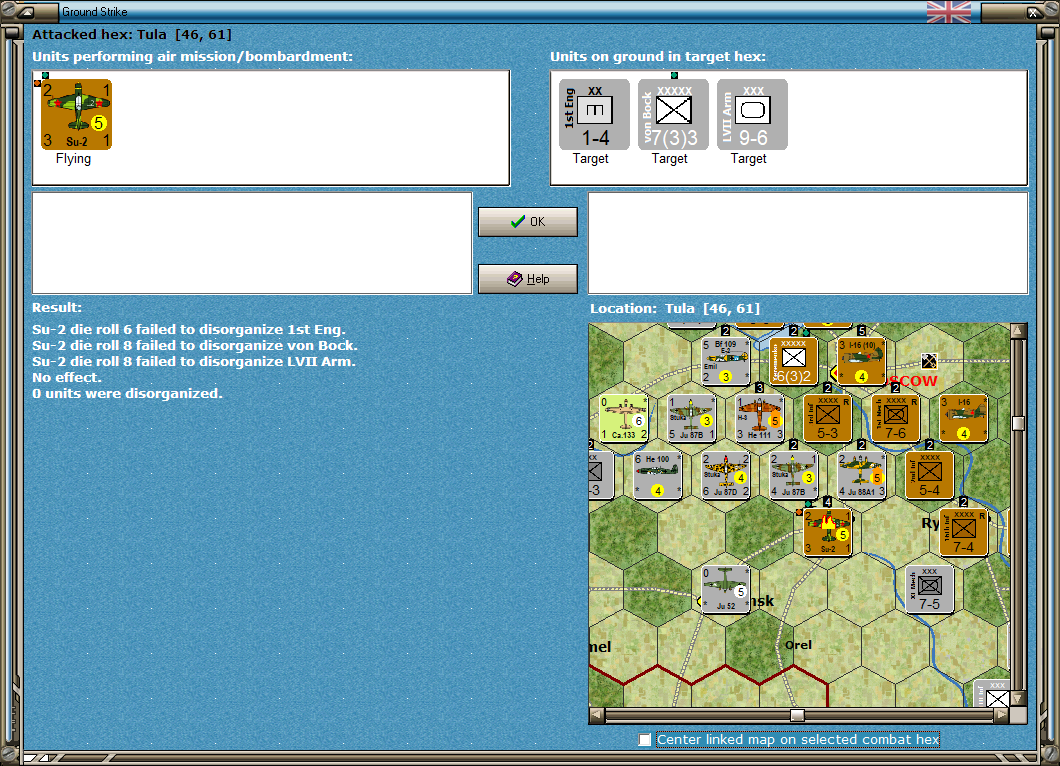The height and width of the screenshot is (766, 1060).
Task: Click the Ju 87D Stuka counter on map
Action: coord(725,475)
